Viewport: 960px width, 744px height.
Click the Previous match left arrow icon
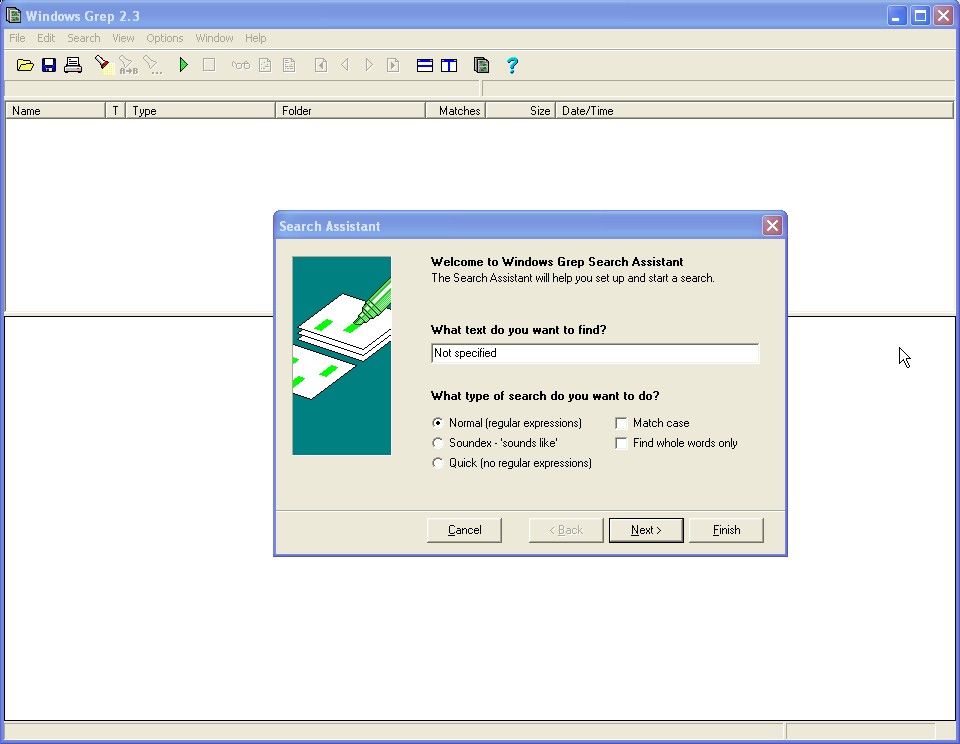tap(345, 65)
